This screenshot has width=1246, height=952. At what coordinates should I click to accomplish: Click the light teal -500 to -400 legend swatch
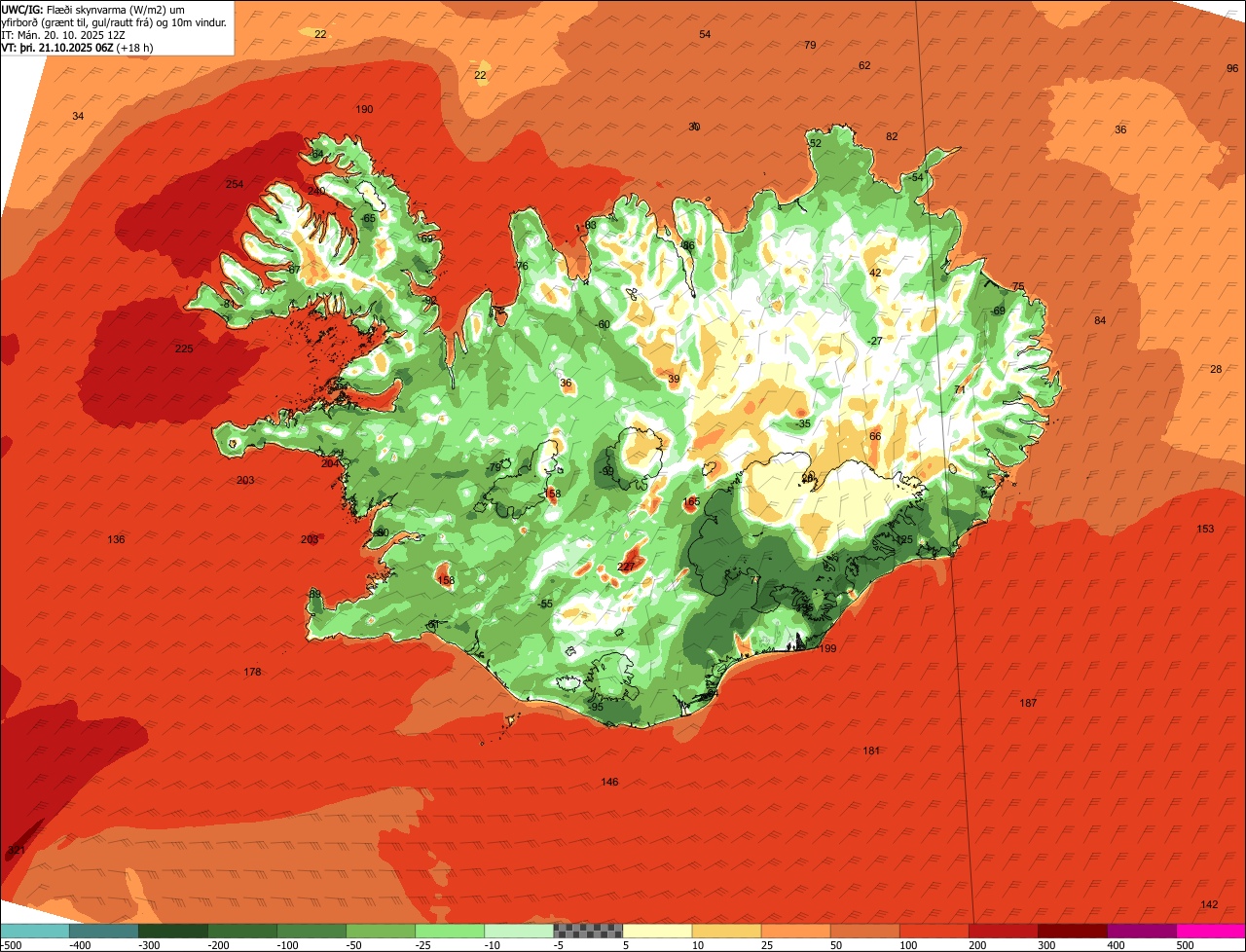click(x=35, y=932)
